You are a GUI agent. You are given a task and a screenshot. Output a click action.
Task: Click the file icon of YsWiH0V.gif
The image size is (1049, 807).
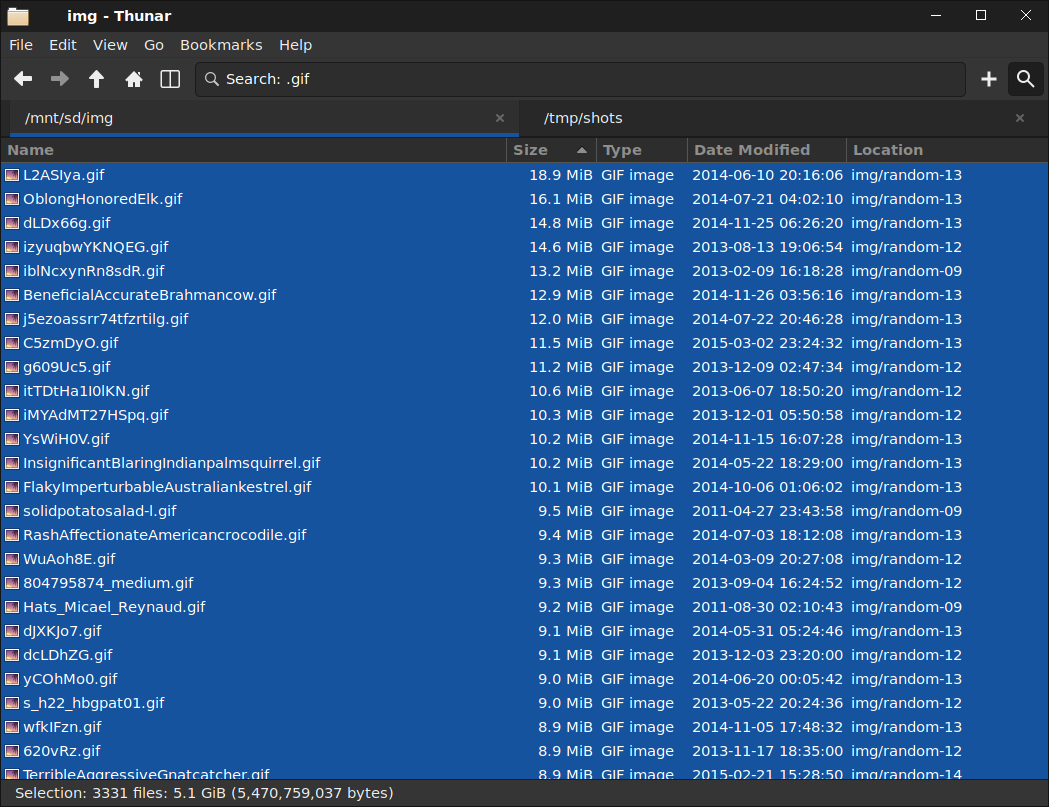[x=12, y=440]
